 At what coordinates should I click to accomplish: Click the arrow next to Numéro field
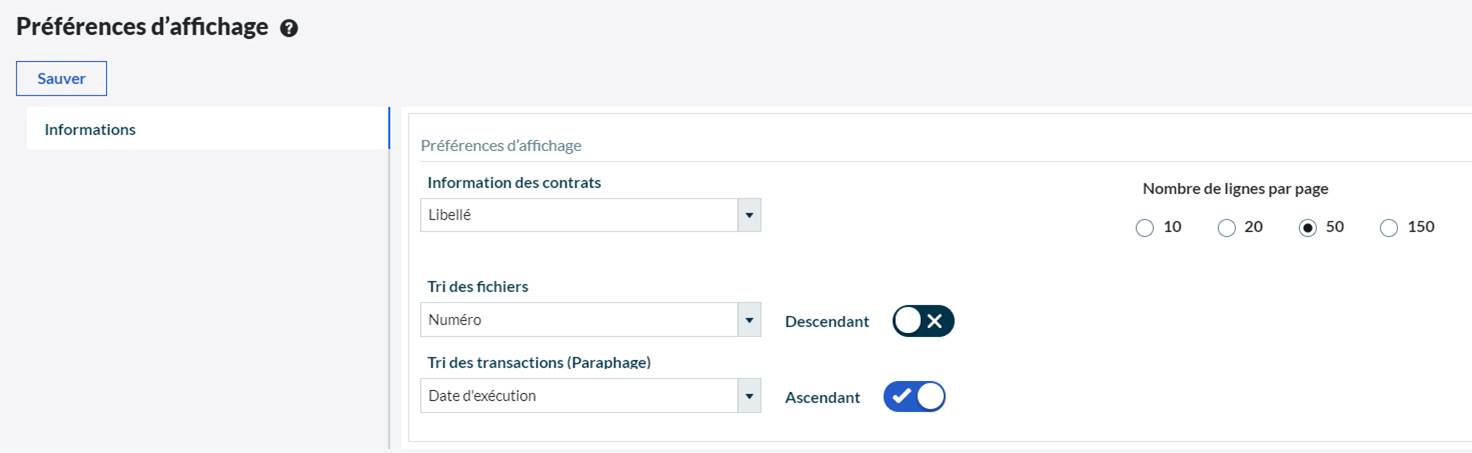[749, 320]
